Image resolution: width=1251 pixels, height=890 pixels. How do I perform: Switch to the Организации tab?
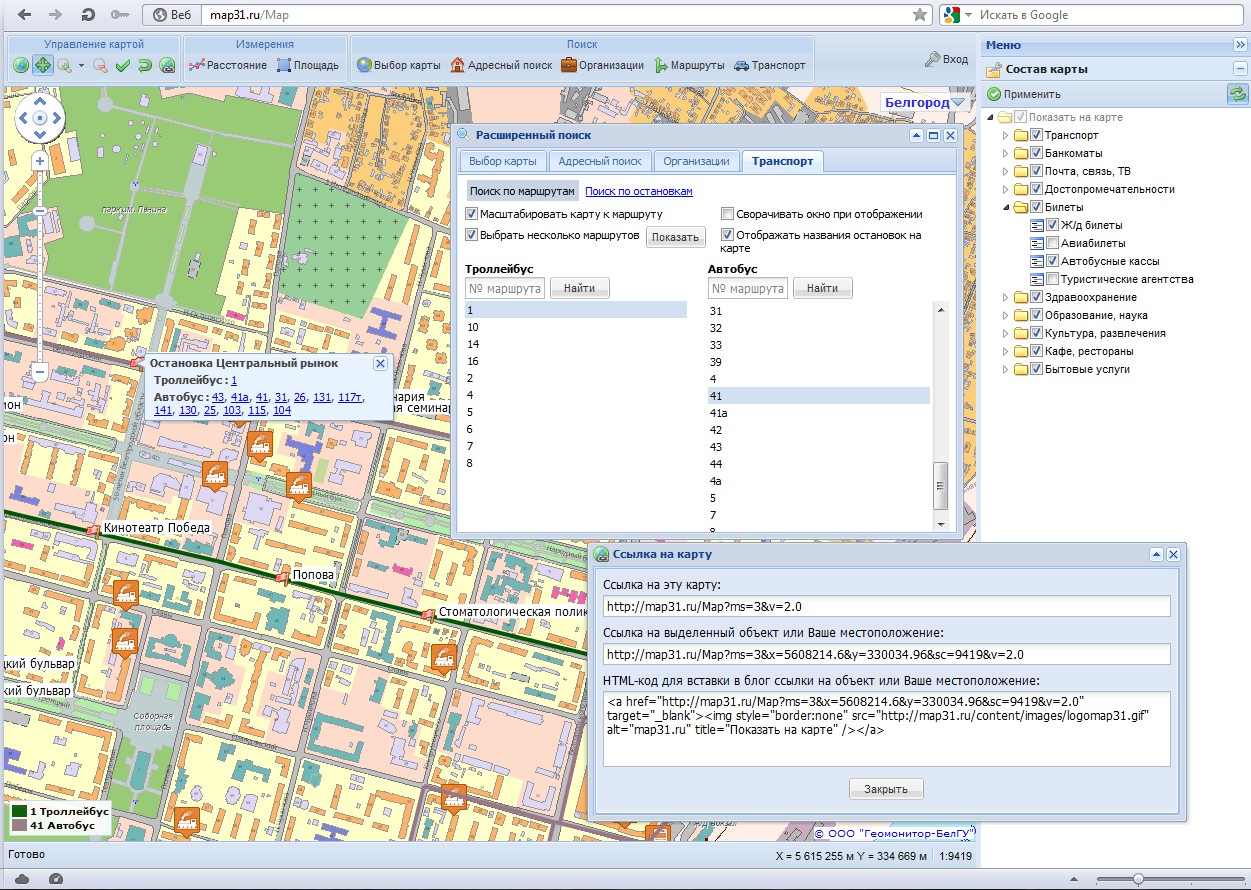[696, 161]
